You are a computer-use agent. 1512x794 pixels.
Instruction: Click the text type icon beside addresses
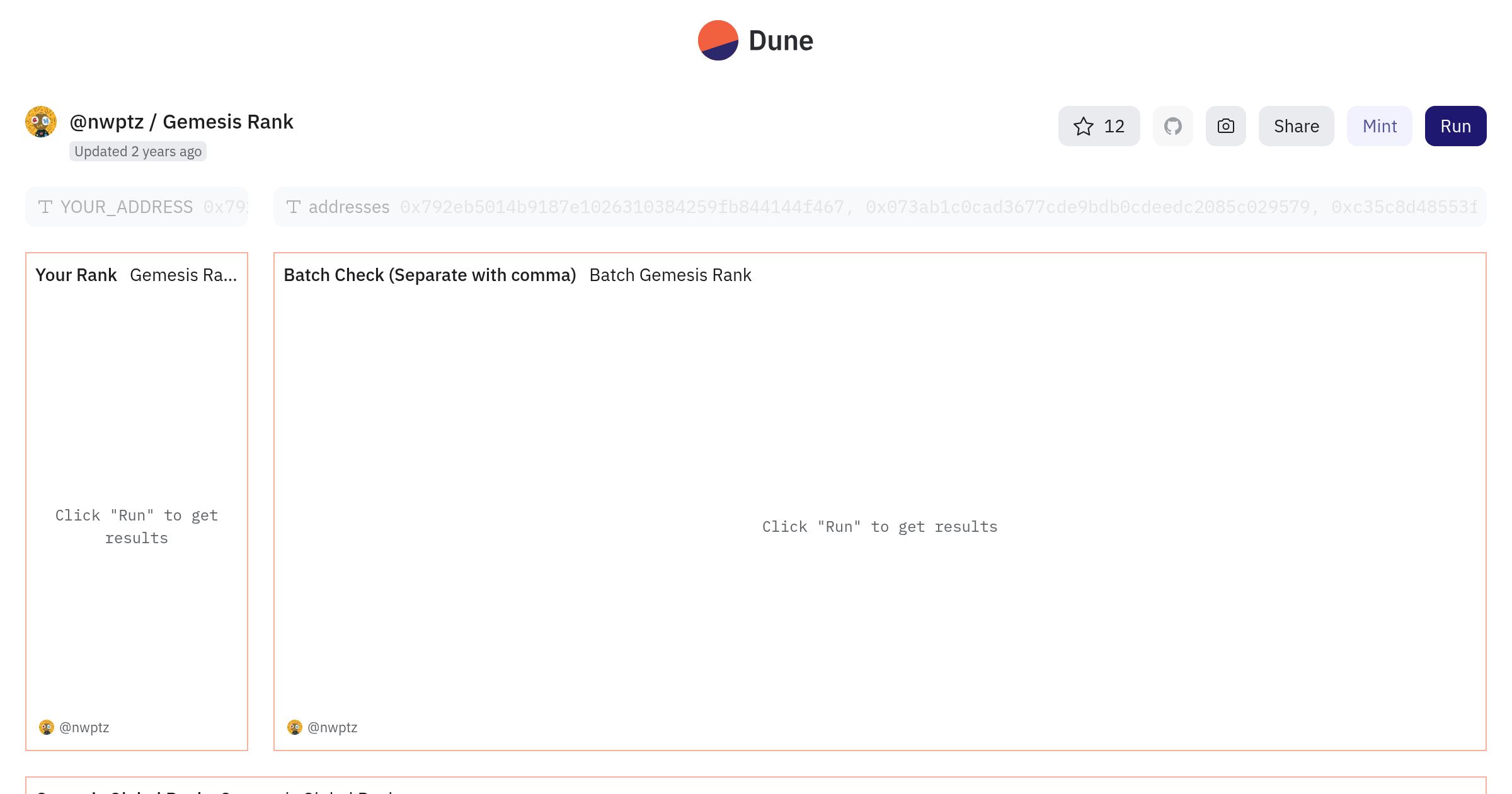[293, 207]
